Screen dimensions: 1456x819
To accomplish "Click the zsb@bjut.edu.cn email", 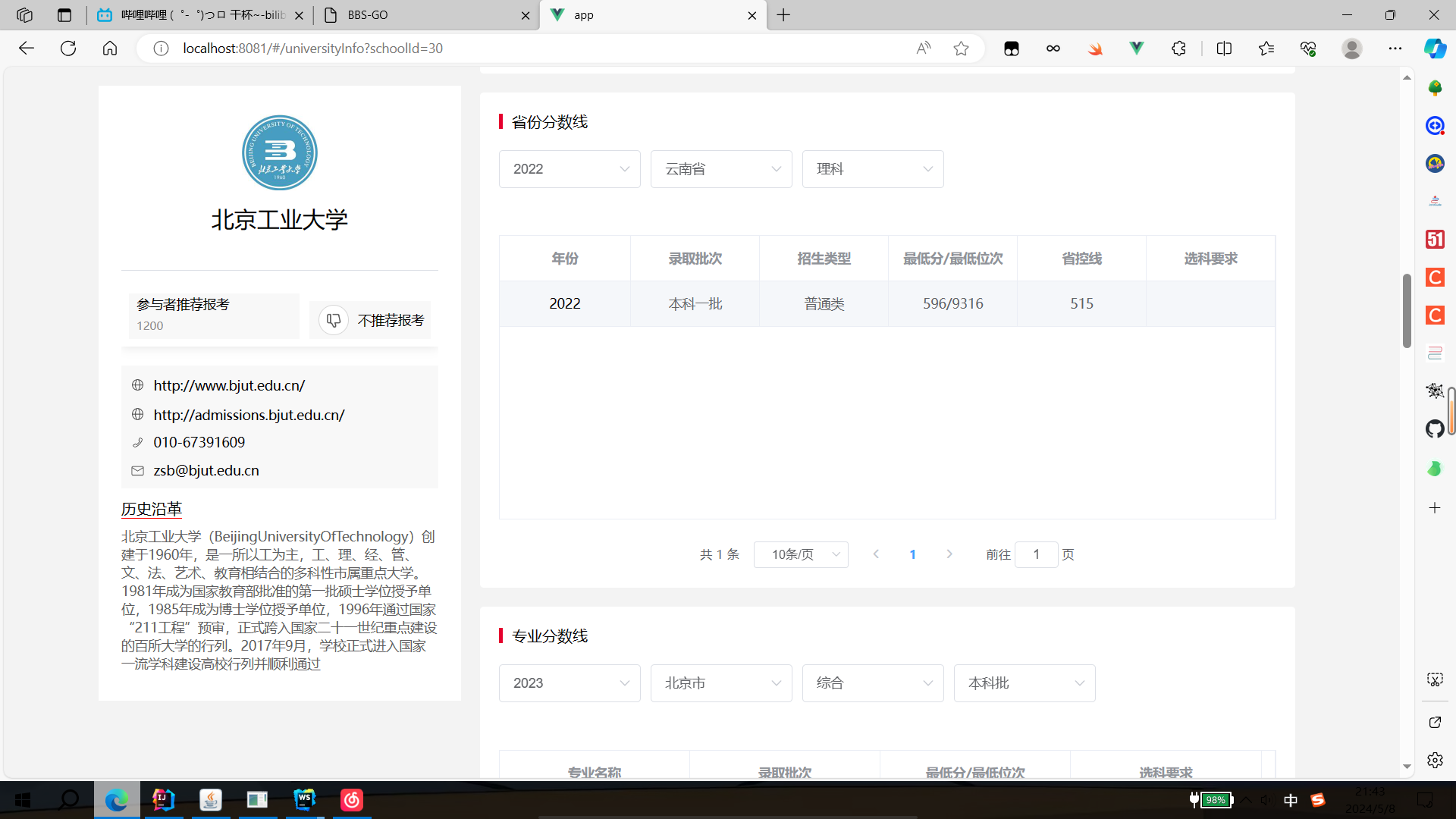I will (206, 470).
